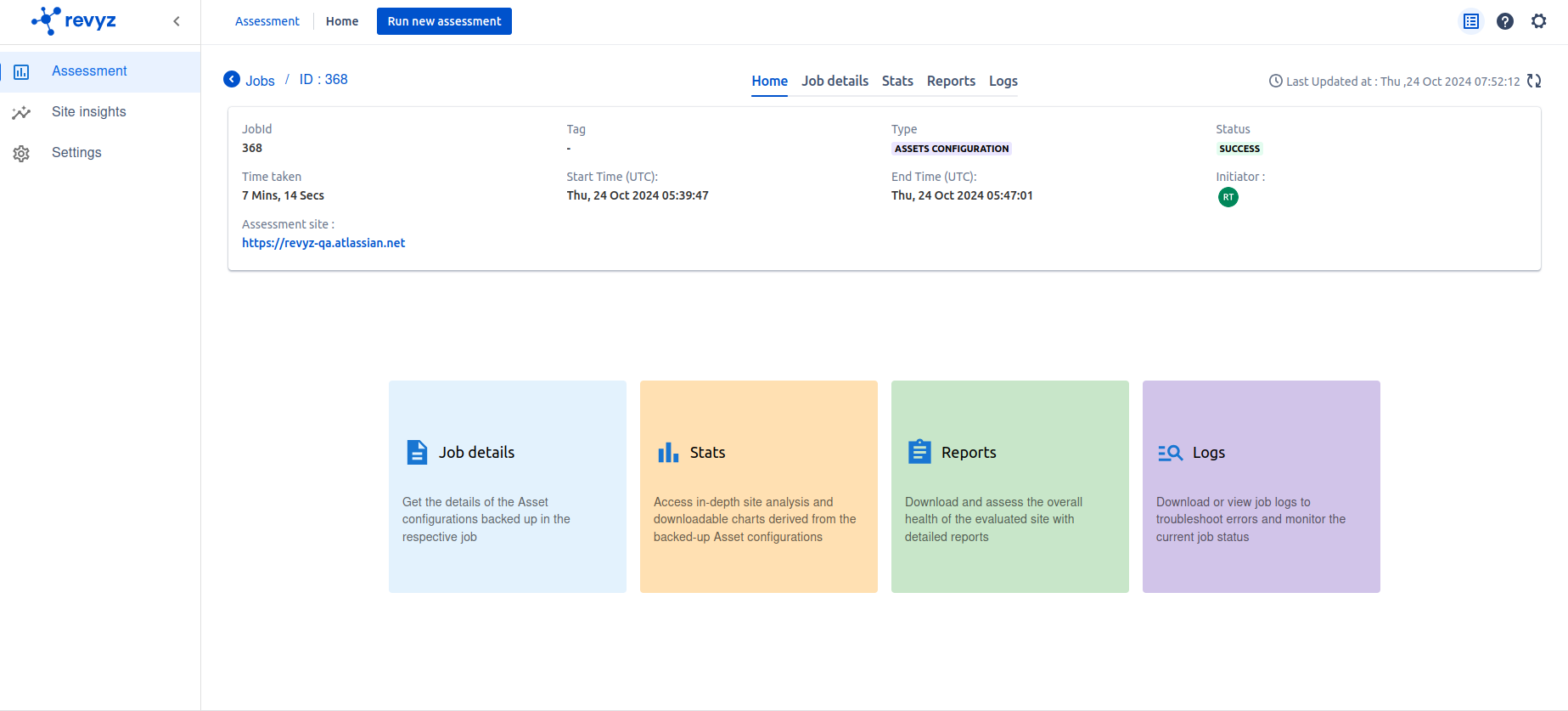
Task: Click the JobId value 368
Action: click(x=252, y=148)
